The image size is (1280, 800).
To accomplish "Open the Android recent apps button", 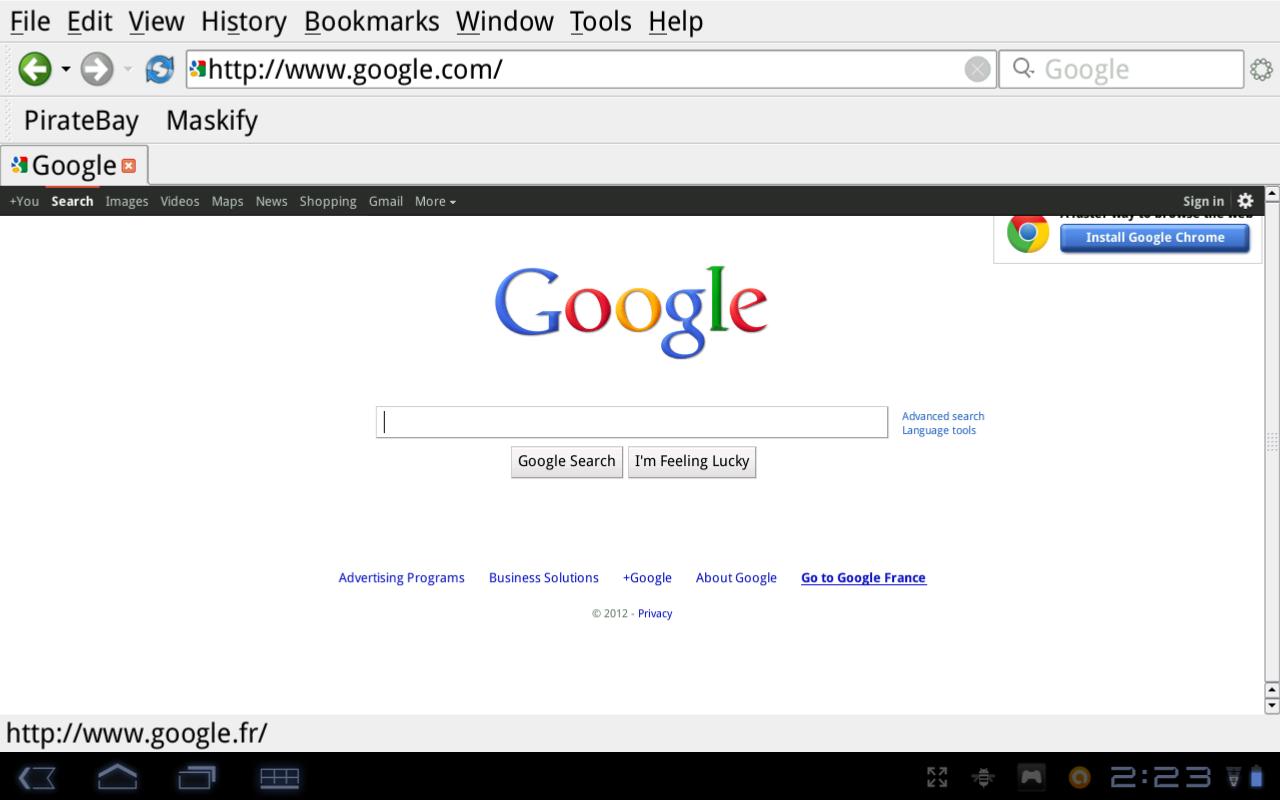I will pyautogui.click(x=197, y=777).
